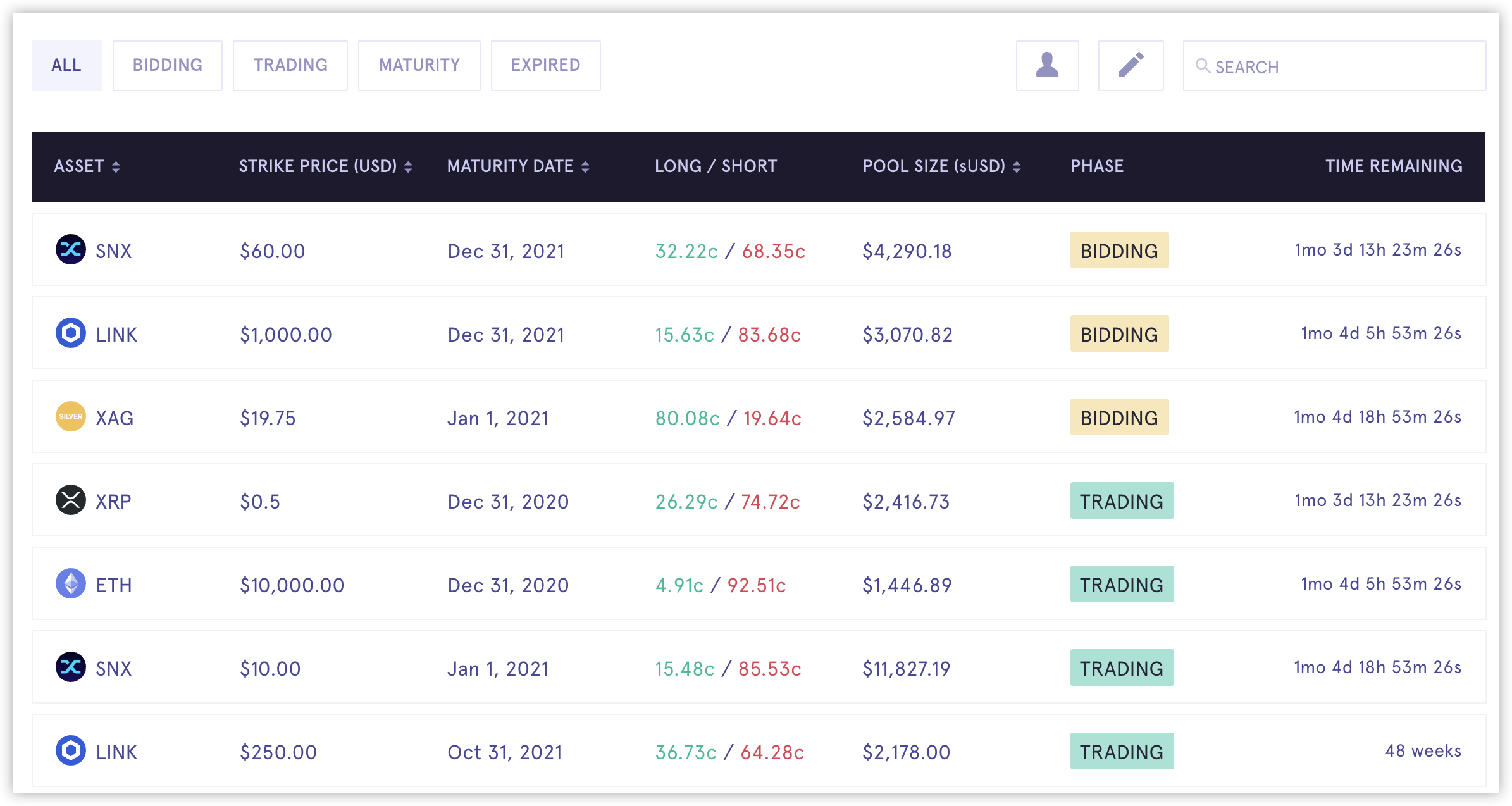Click XAG maturity date Jan 1, 2021
1512x806 pixels.
pos(498,418)
